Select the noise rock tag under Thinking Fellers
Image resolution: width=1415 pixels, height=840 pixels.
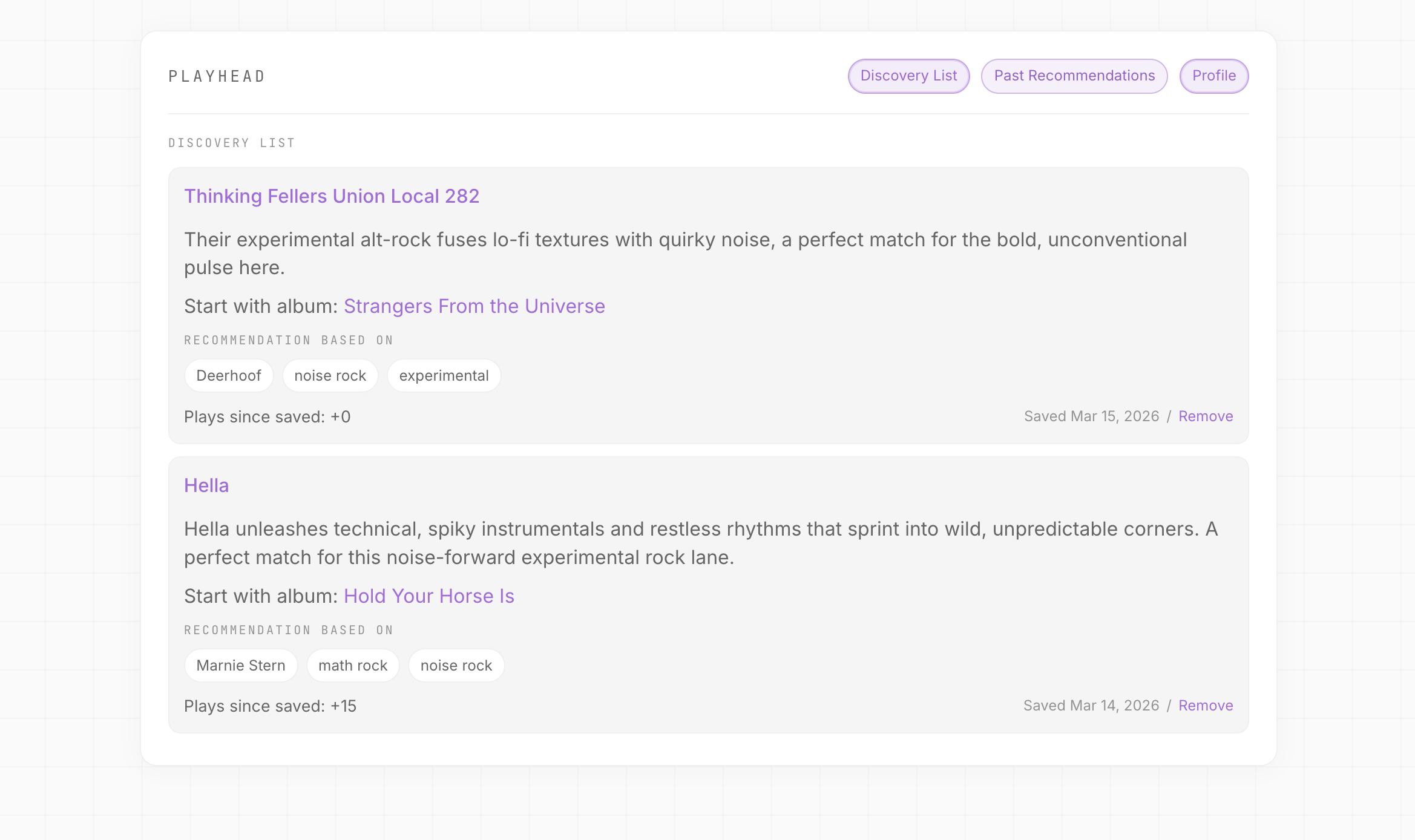point(330,375)
